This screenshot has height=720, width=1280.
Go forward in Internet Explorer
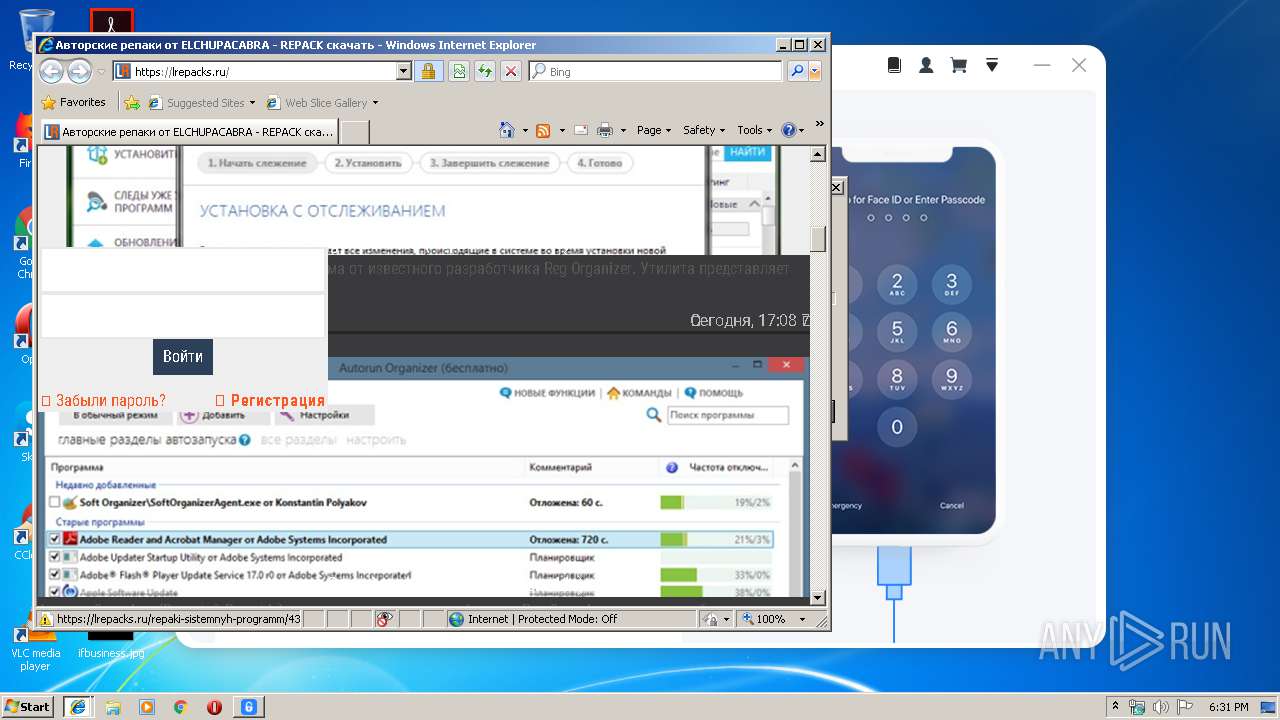coord(79,71)
